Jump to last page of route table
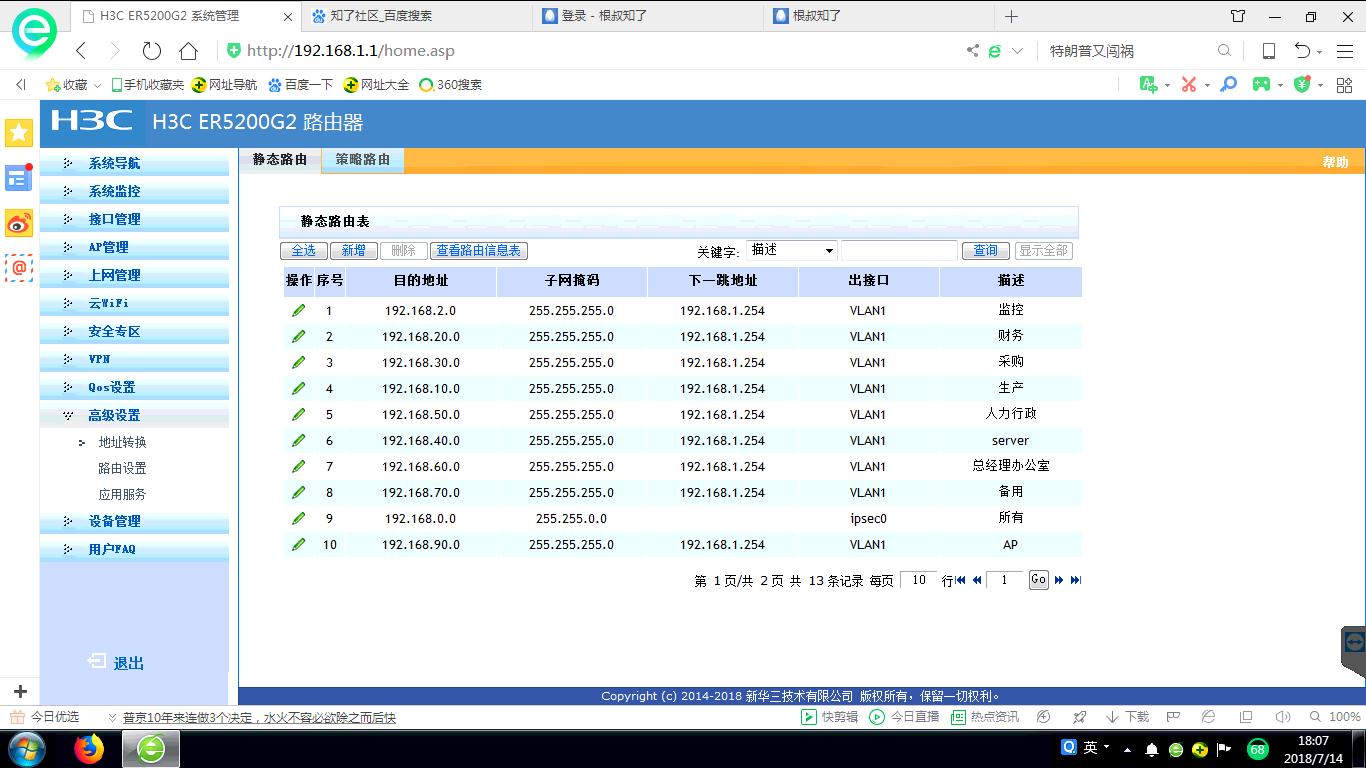The height and width of the screenshot is (768, 1366). coord(1076,580)
